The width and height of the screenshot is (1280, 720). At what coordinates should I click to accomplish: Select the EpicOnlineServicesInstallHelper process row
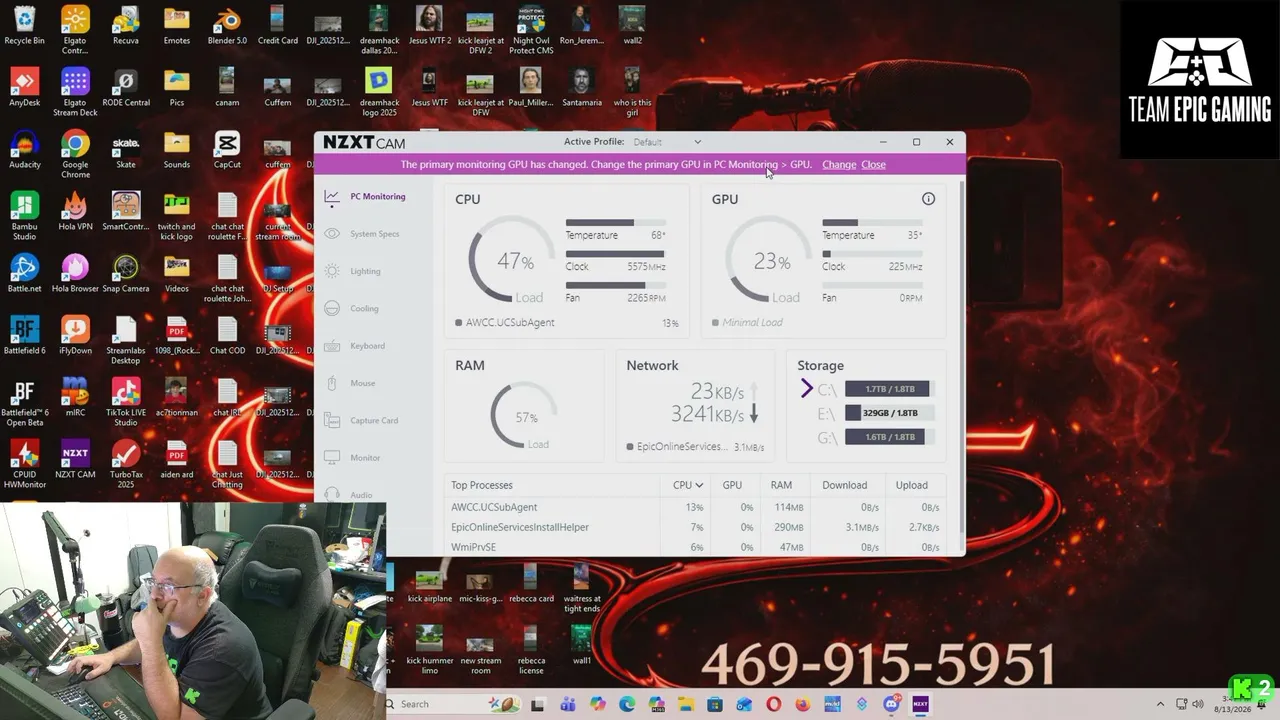click(x=695, y=527)
